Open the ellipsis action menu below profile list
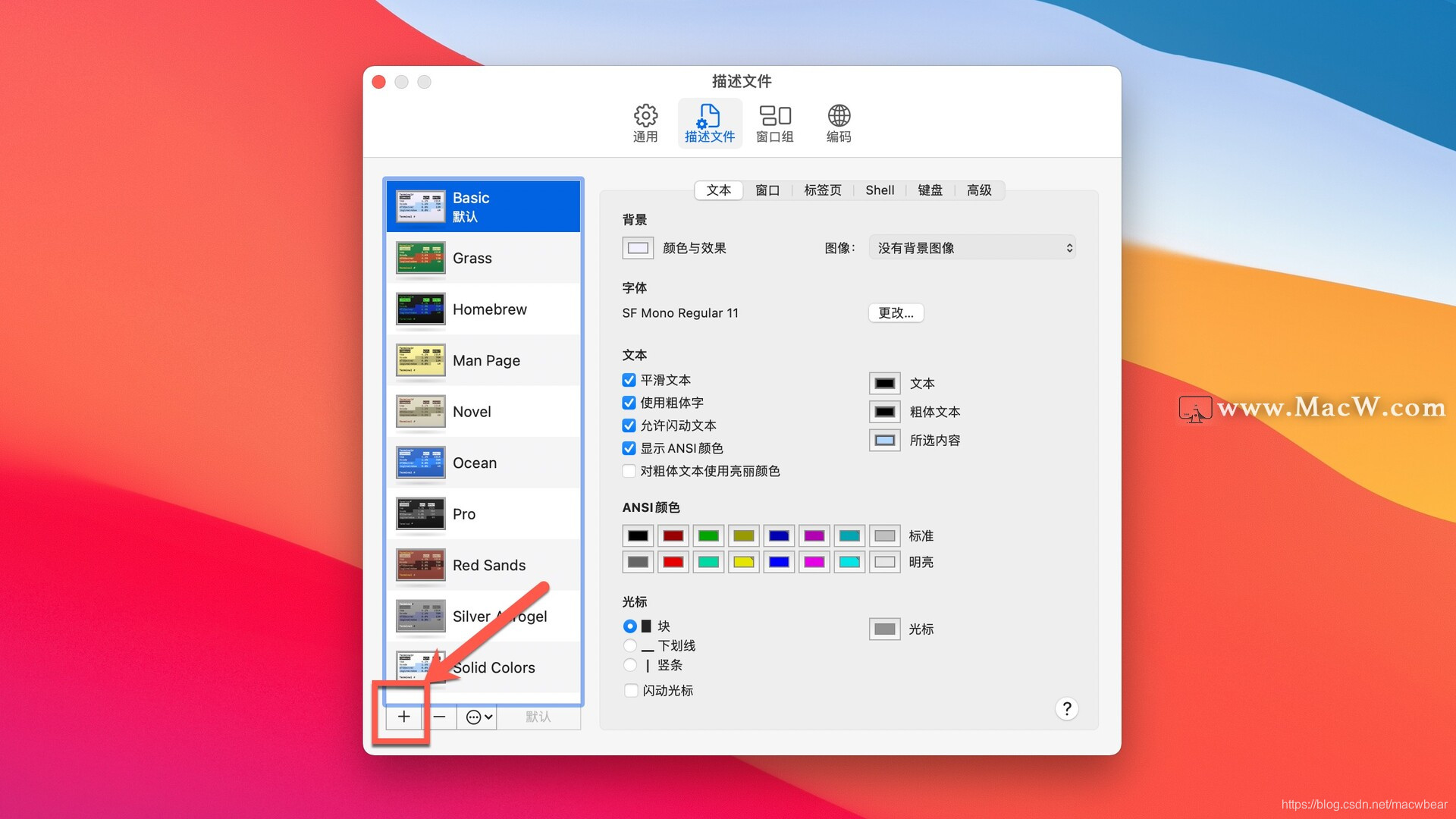The height and width of the screenshot is (819, 1456). pos(479,717)
